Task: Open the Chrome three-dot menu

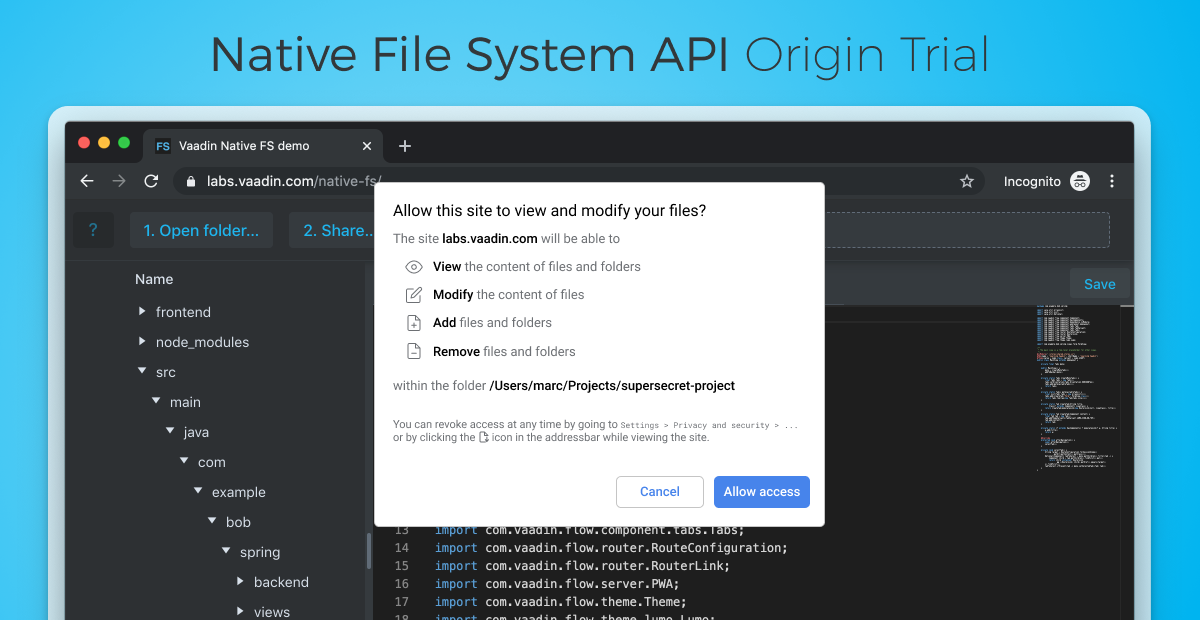Action: click(1112, 181)
